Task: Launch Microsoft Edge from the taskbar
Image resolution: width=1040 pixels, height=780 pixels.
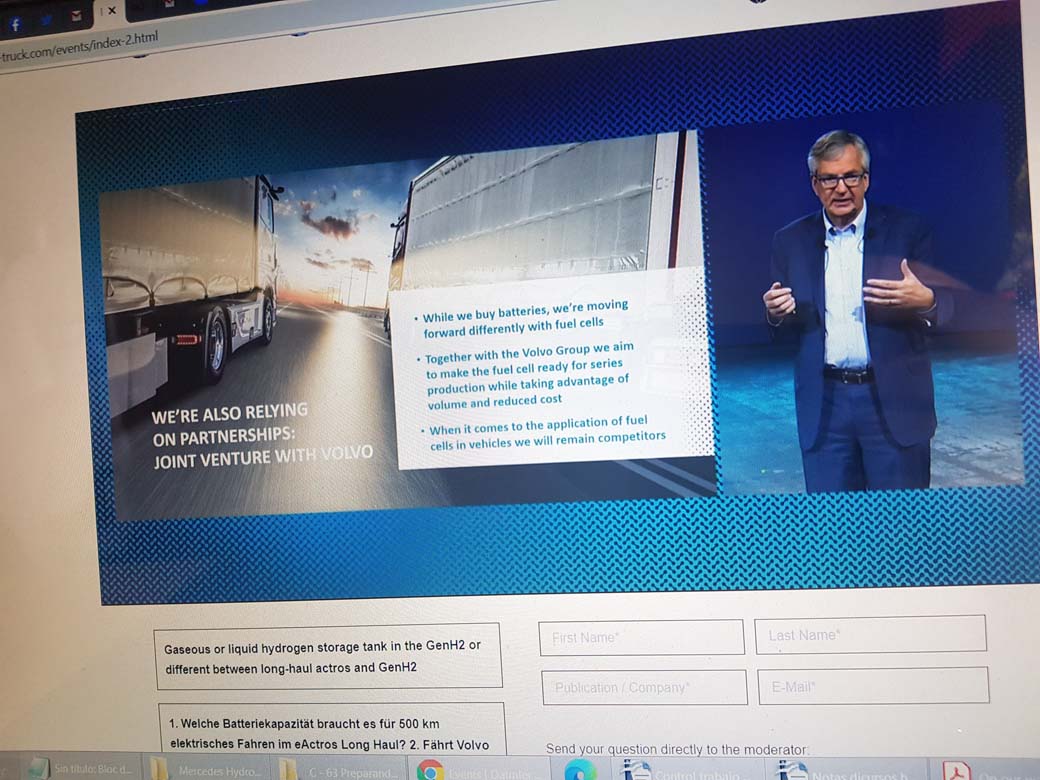Action: (x=580, y=770)
